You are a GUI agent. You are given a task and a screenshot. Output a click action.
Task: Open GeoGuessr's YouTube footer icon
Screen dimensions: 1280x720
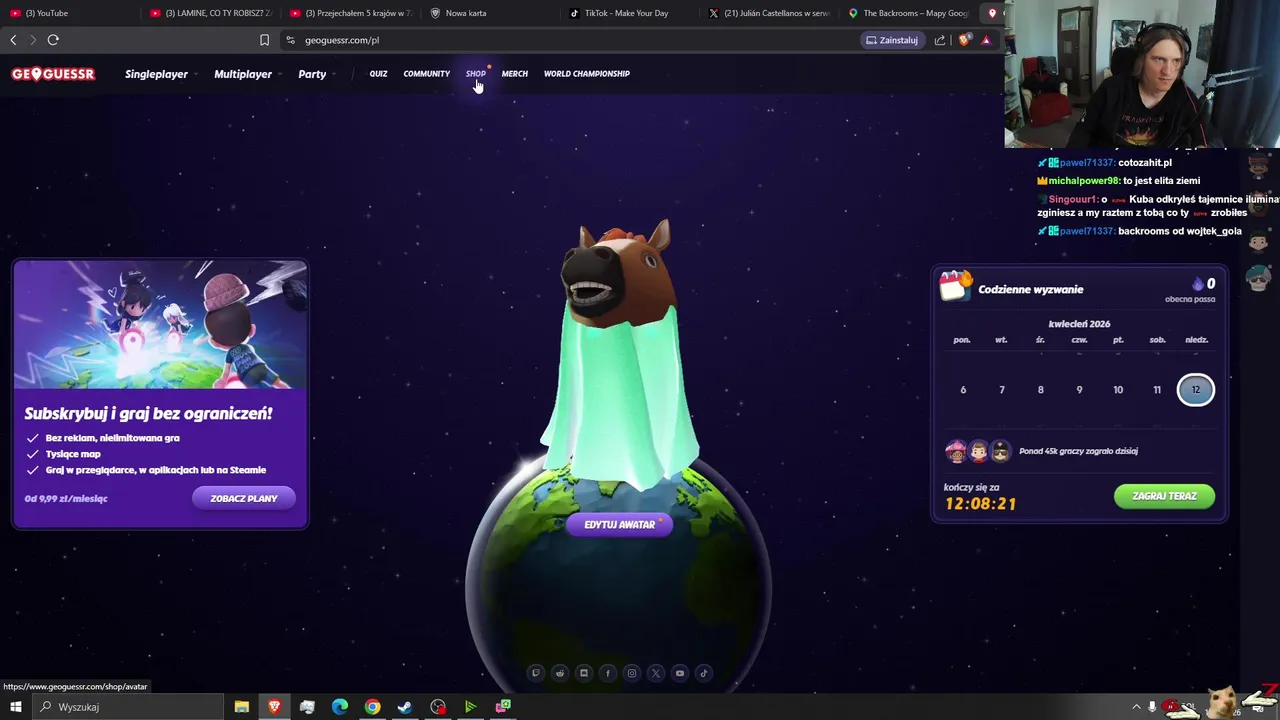click(680, 673)
